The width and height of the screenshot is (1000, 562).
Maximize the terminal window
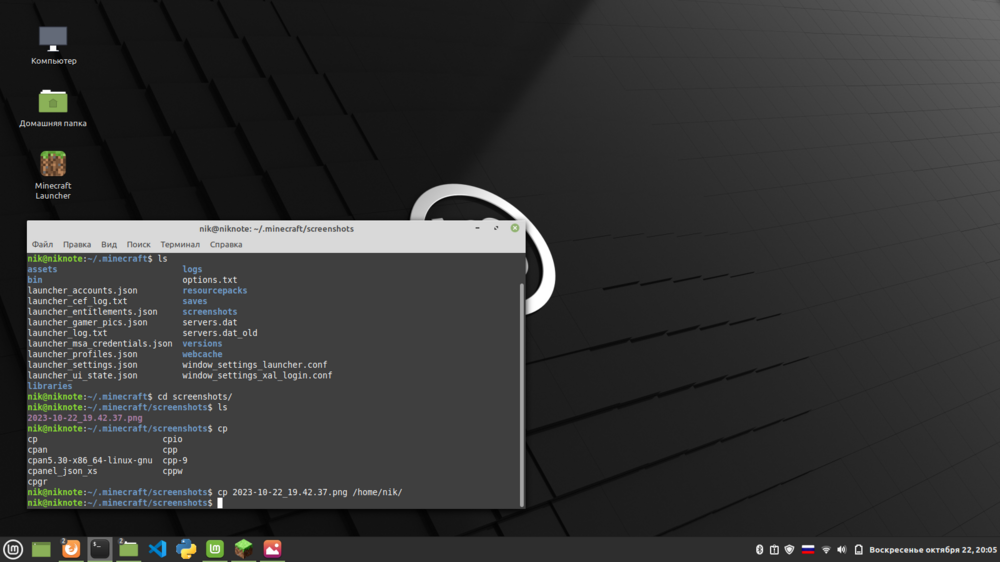(x=496, y=228)
